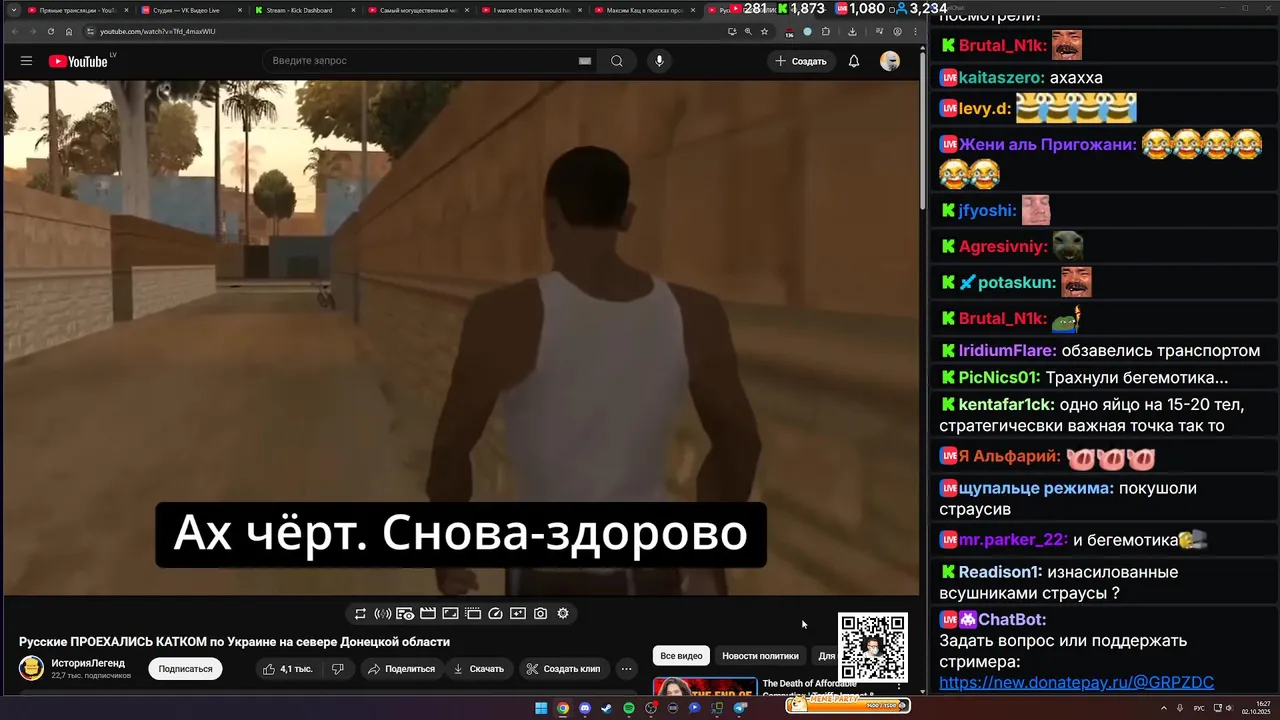Click the browser back arrow
Image resolution: width=1280 pixels, height=720 pixels.
[x=15, y=31]
